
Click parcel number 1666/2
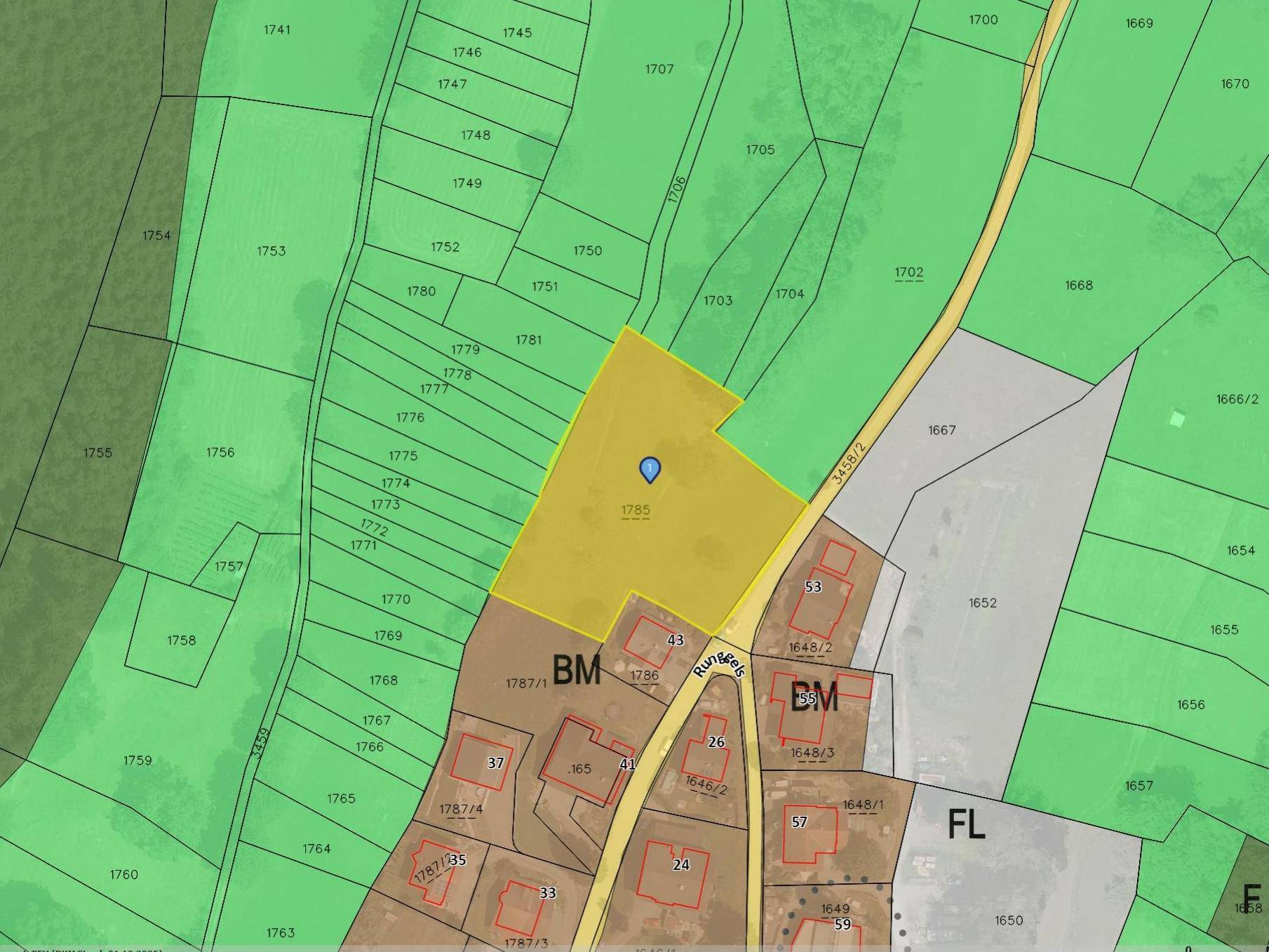point(1237,399)
